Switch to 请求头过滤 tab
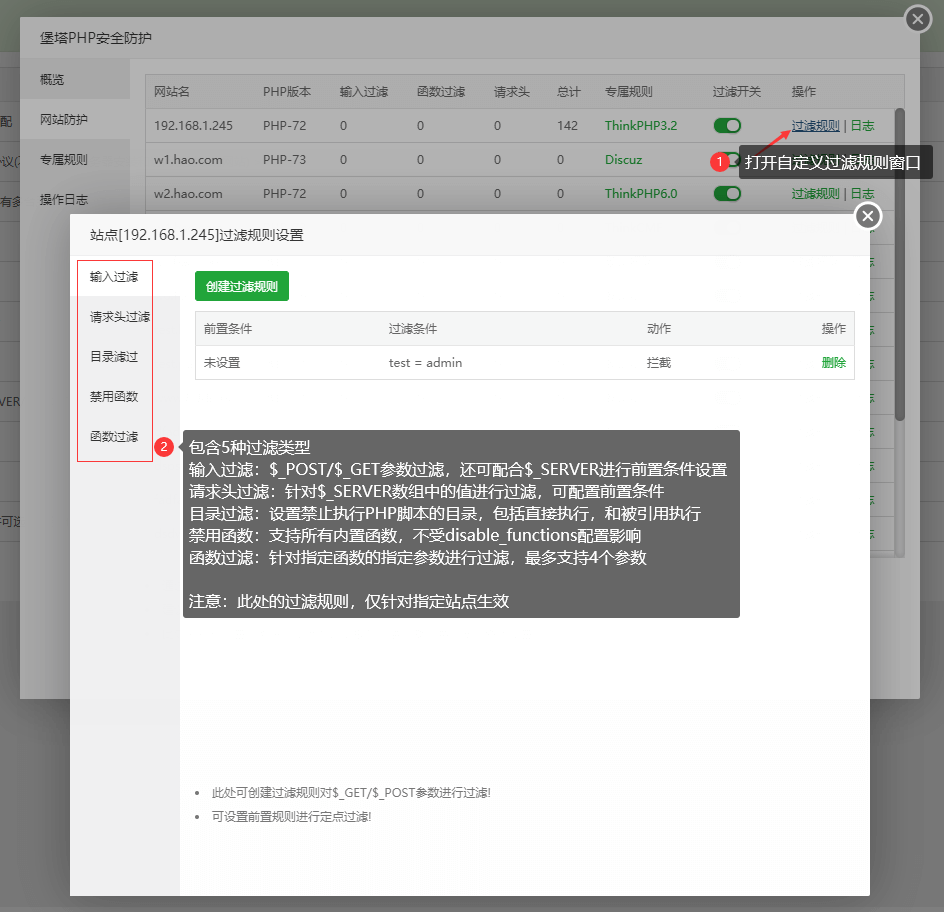Image resolution: width=944 pixels, height=912 pixels. click(x=120, y=317)
